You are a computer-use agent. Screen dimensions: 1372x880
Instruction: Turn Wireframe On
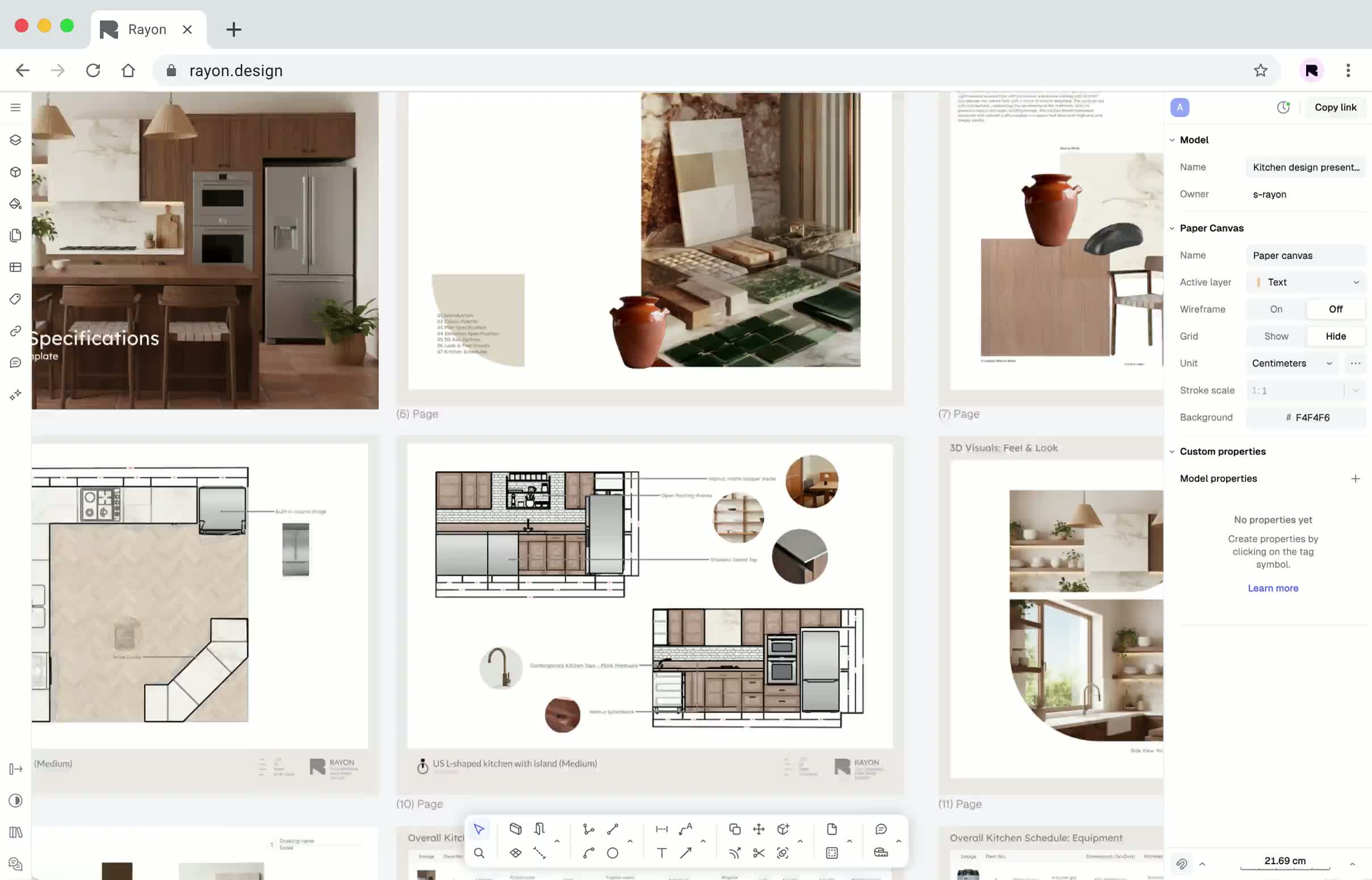(x=1275, y=309)
